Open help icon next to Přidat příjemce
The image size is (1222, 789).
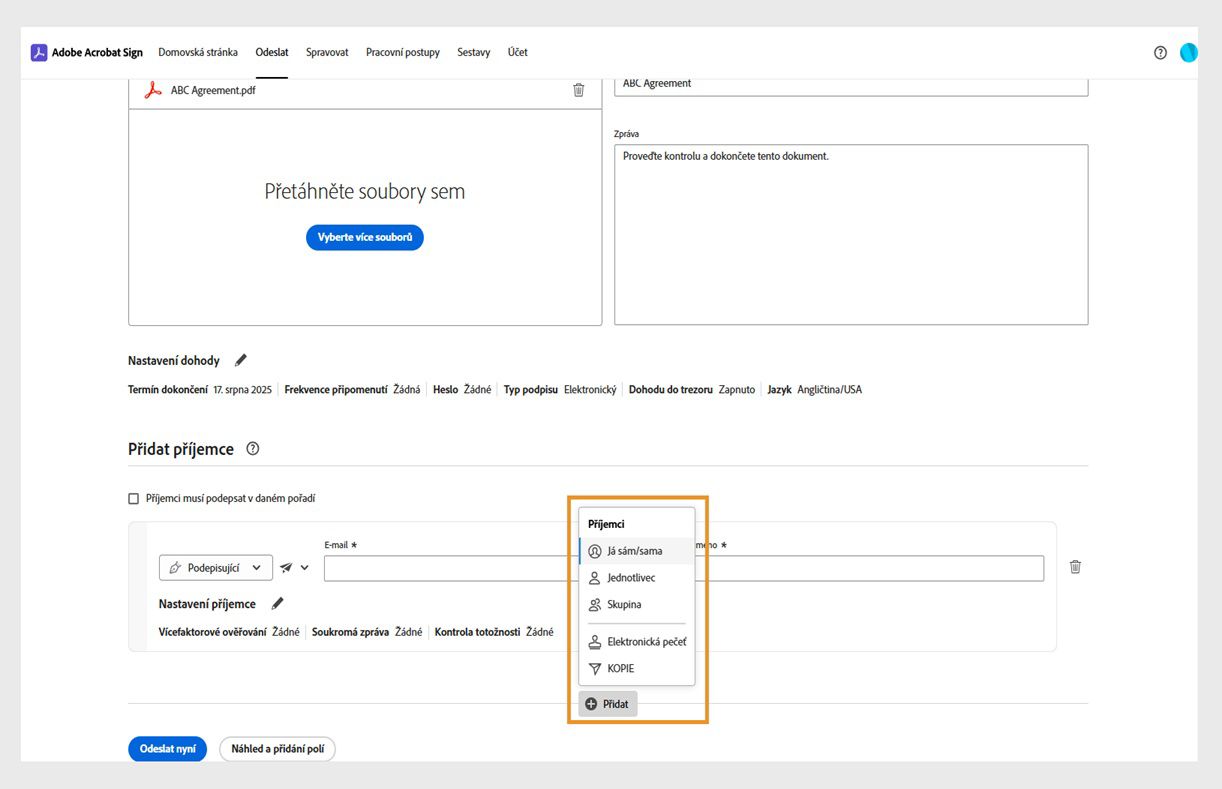tap(253, 449)
